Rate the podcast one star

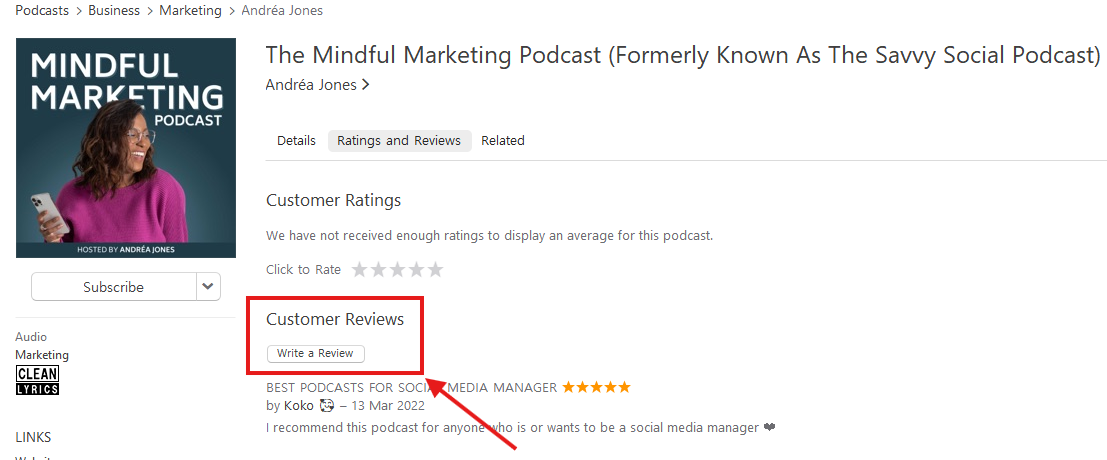click(360, 270)
